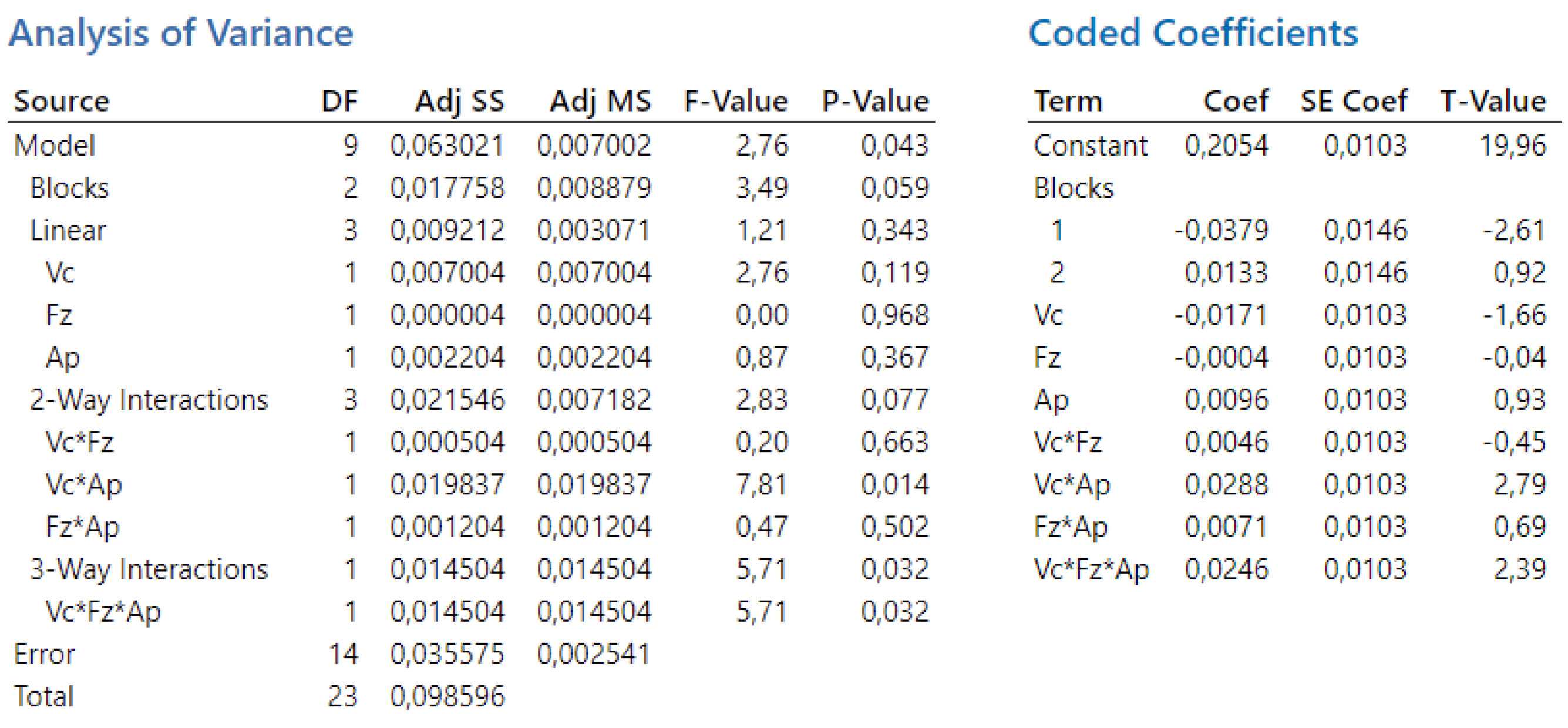Screen dimensions: 1568x728
Task: Select the F-Value column header
Action: (x=735, y=101)
